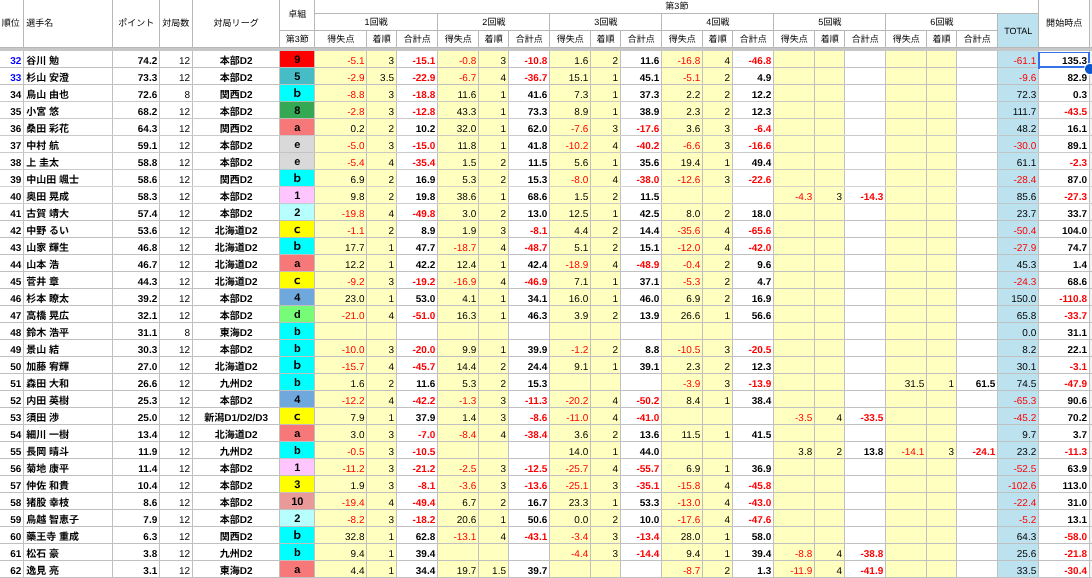Select the player name 烏山 由也
The width and height of the screenshot is (1092, 578).
point(47,95)
